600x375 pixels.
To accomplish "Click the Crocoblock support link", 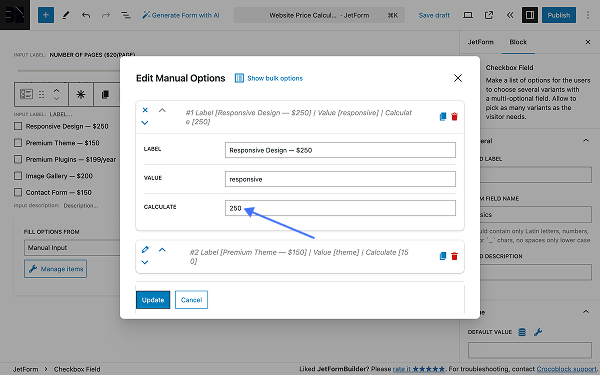I will coord(566,369).
